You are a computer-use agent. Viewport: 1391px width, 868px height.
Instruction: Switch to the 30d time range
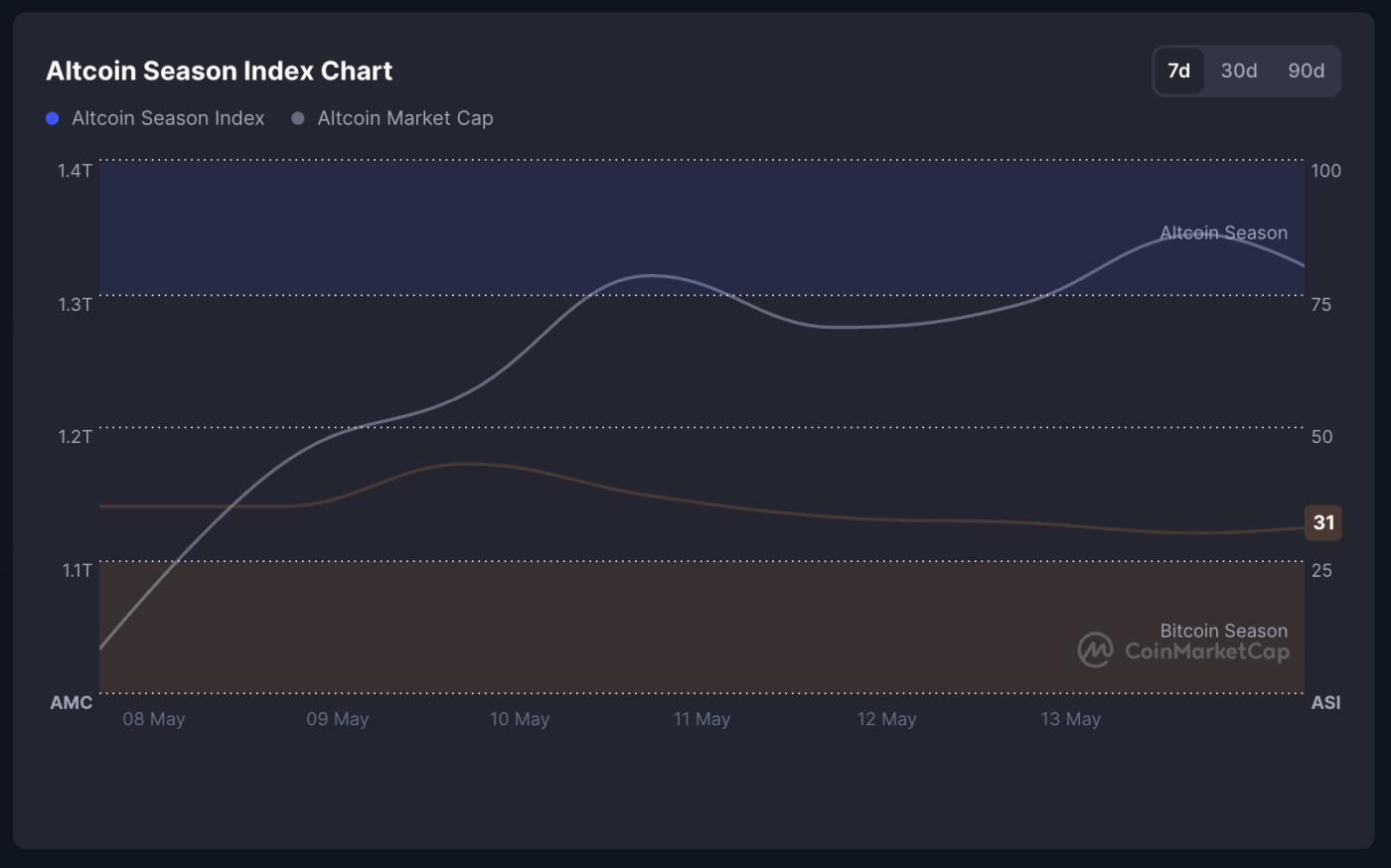[x=1239, y=71]
